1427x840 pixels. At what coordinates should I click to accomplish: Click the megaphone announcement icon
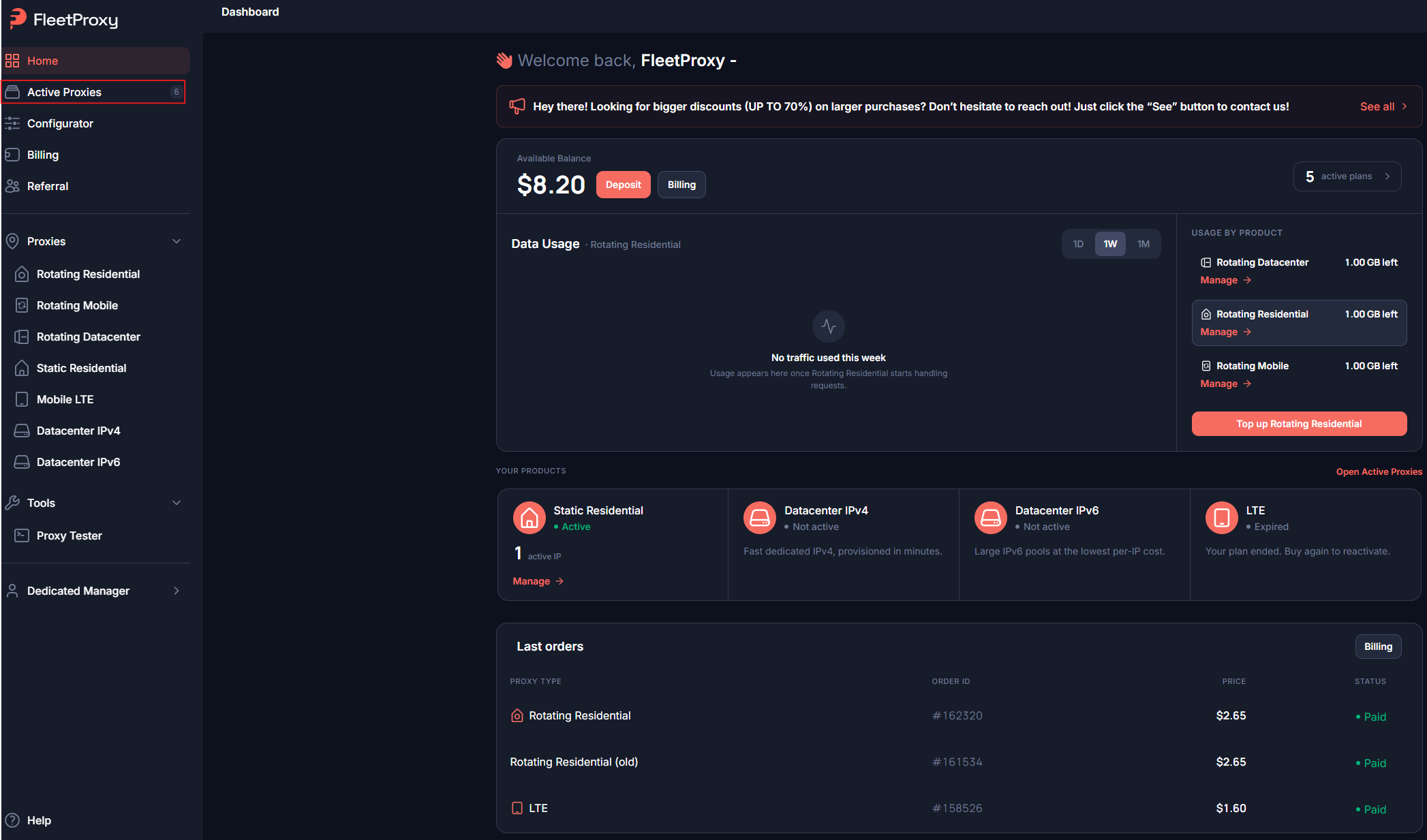point(517,106)
